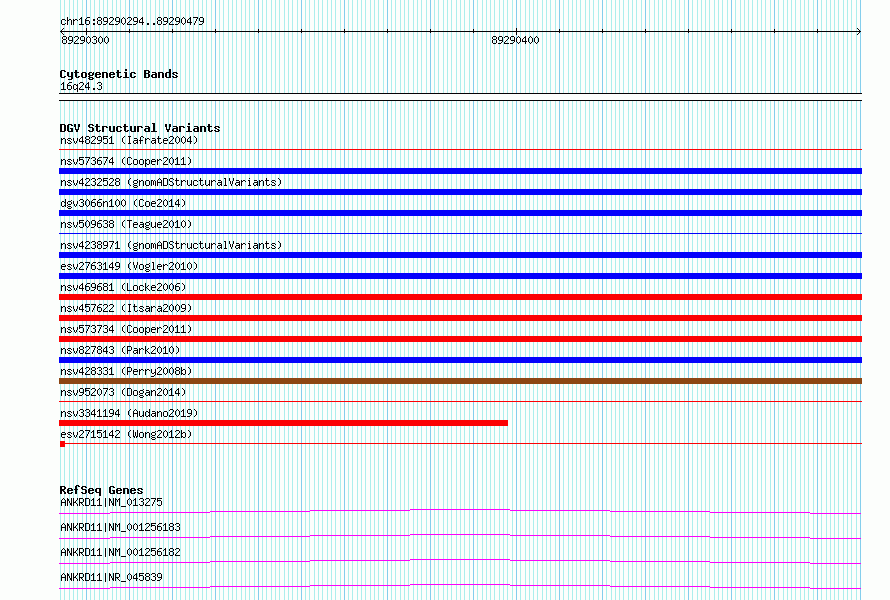The image size is (890, 600).
Task: Open variant nsv573674 (Cooper2011) label
Action: tap(126, 161)
